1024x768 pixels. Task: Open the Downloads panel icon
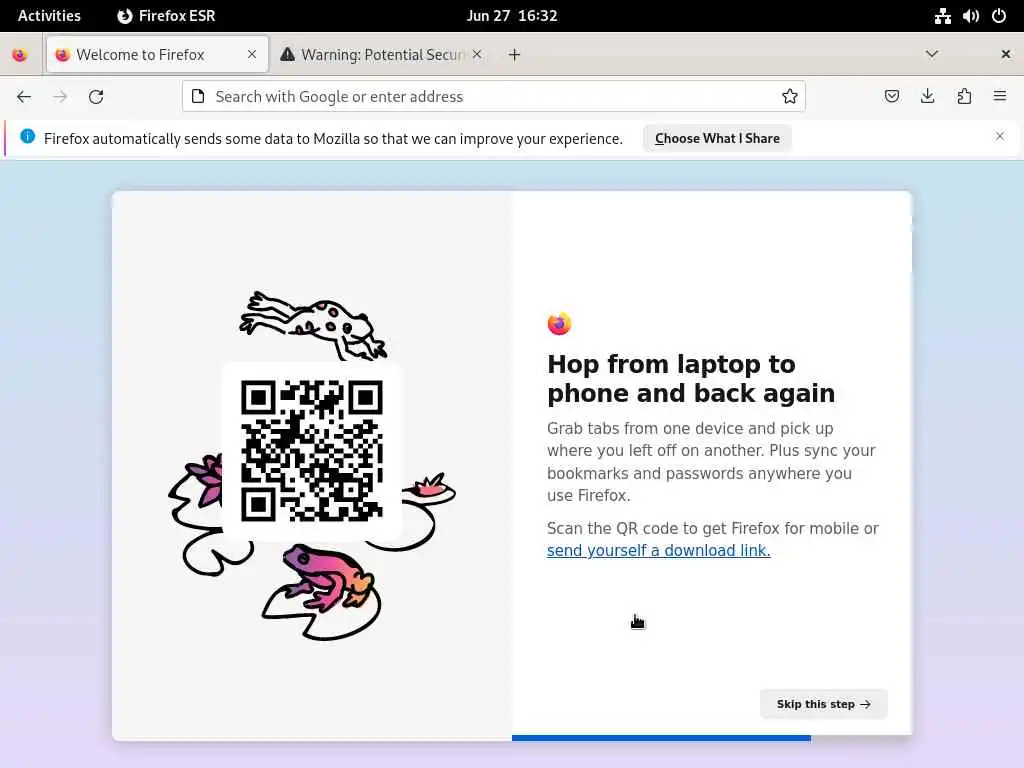point(927,97)
